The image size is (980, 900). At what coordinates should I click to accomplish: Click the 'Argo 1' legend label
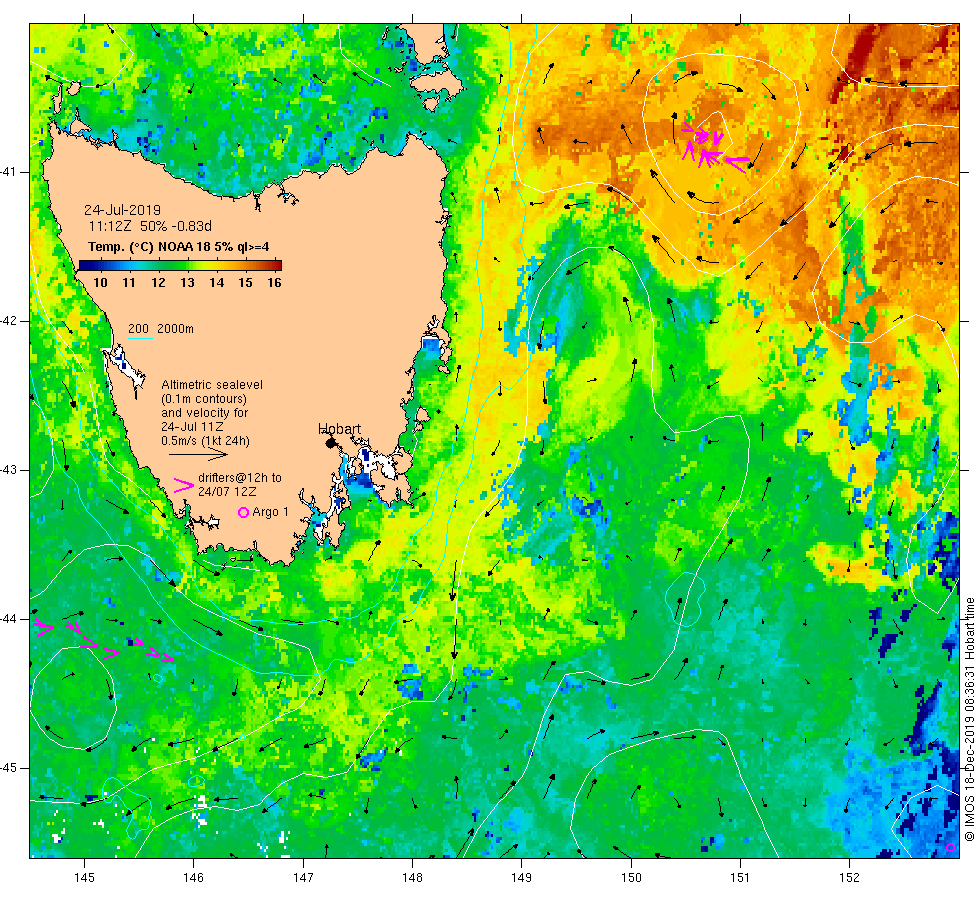(271, 512)
